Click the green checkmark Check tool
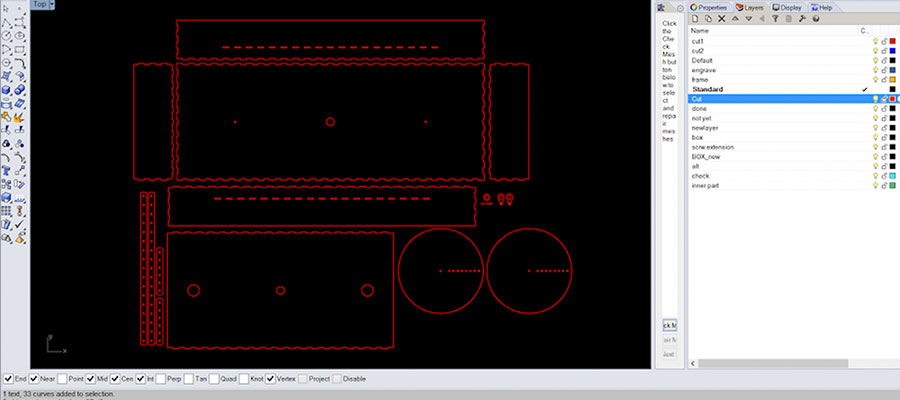 20,224
